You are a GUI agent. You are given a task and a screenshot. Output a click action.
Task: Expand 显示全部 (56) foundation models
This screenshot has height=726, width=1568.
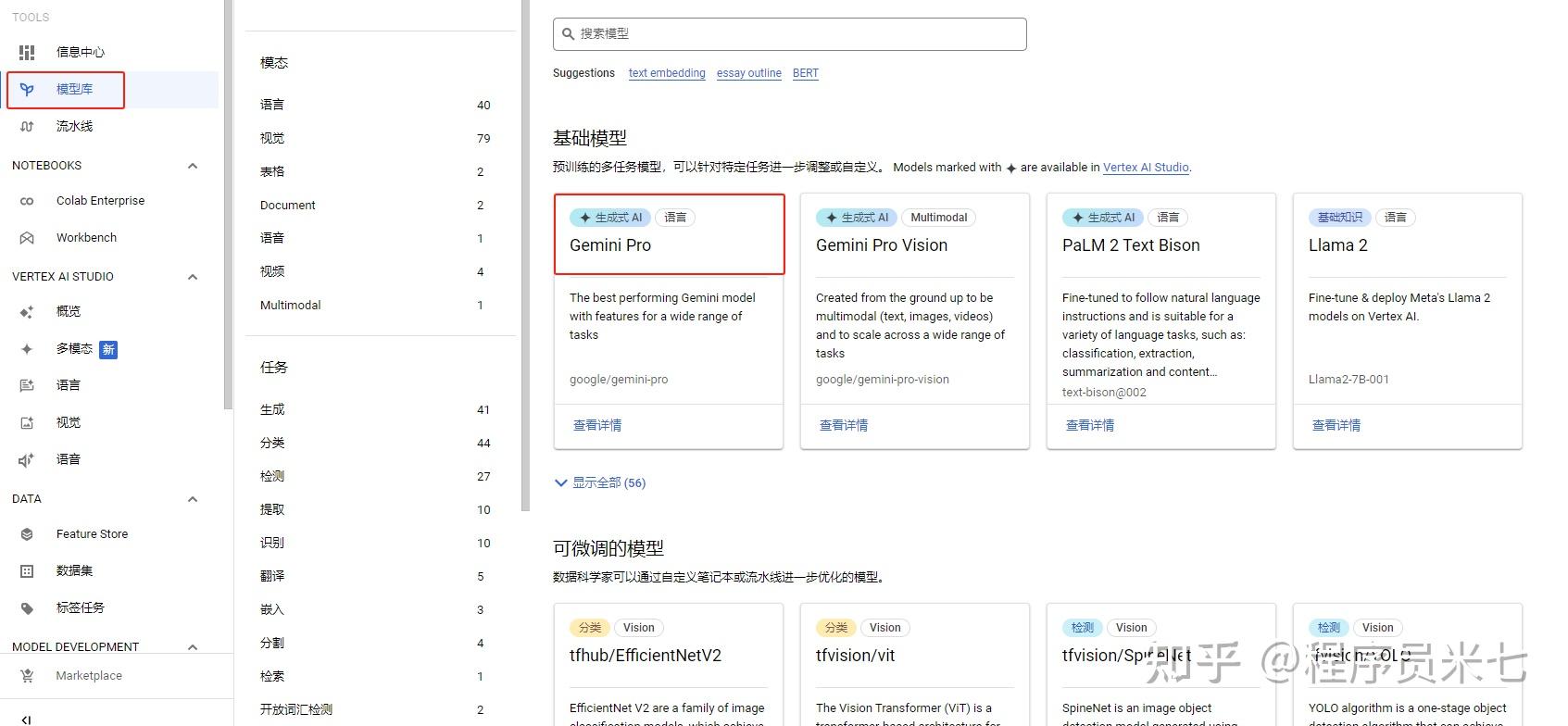[x=599, y=482]
